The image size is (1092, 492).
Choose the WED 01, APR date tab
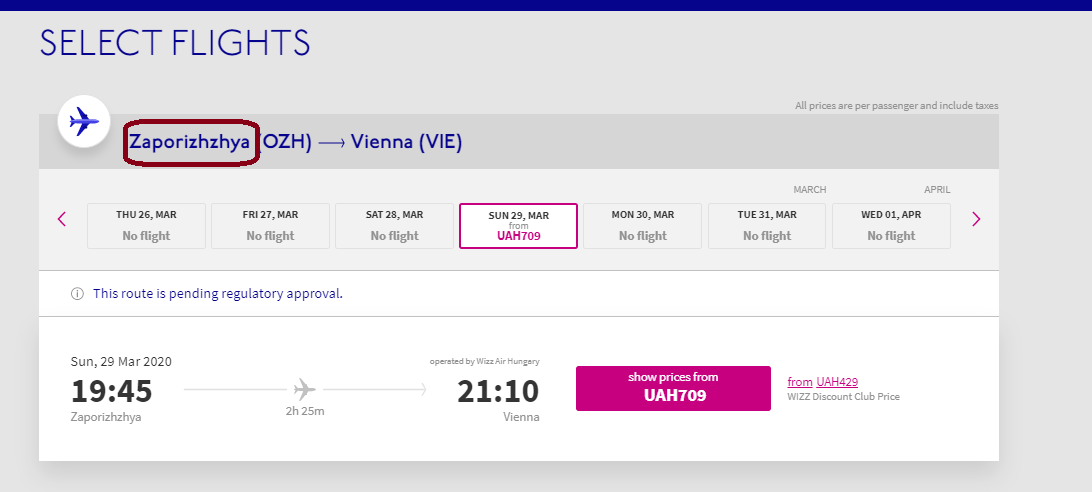(x=891, y=226)
